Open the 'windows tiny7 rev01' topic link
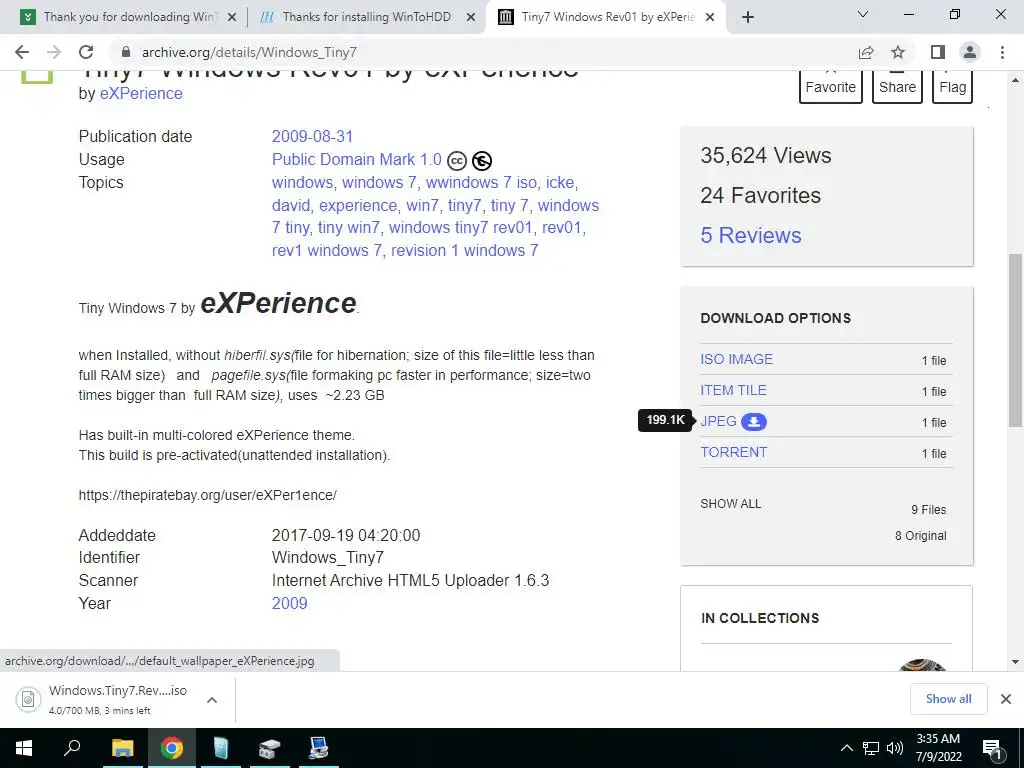 click(x=460, y=227)
